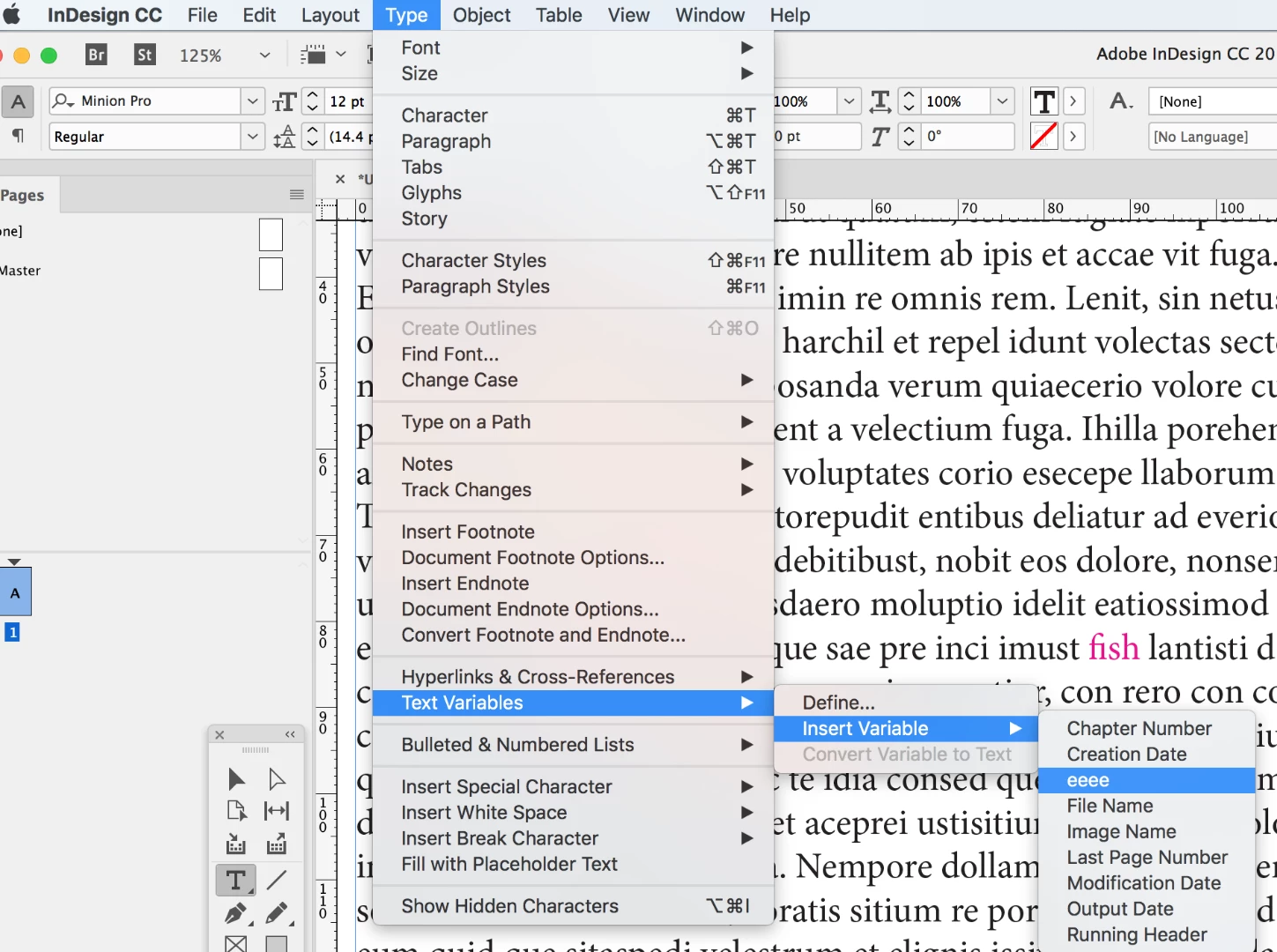The width and height of the screenshot is (1277, 952).
Task: Select the Line tool
Action: pyautogui.click(x=277, y=880)
